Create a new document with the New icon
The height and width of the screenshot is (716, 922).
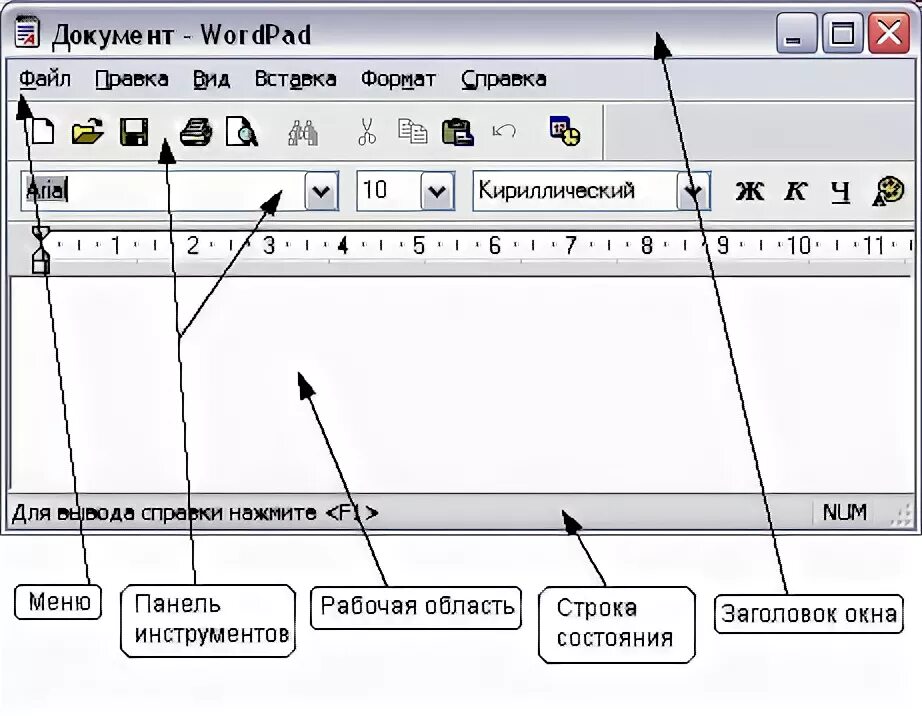[x=42, y=131]
